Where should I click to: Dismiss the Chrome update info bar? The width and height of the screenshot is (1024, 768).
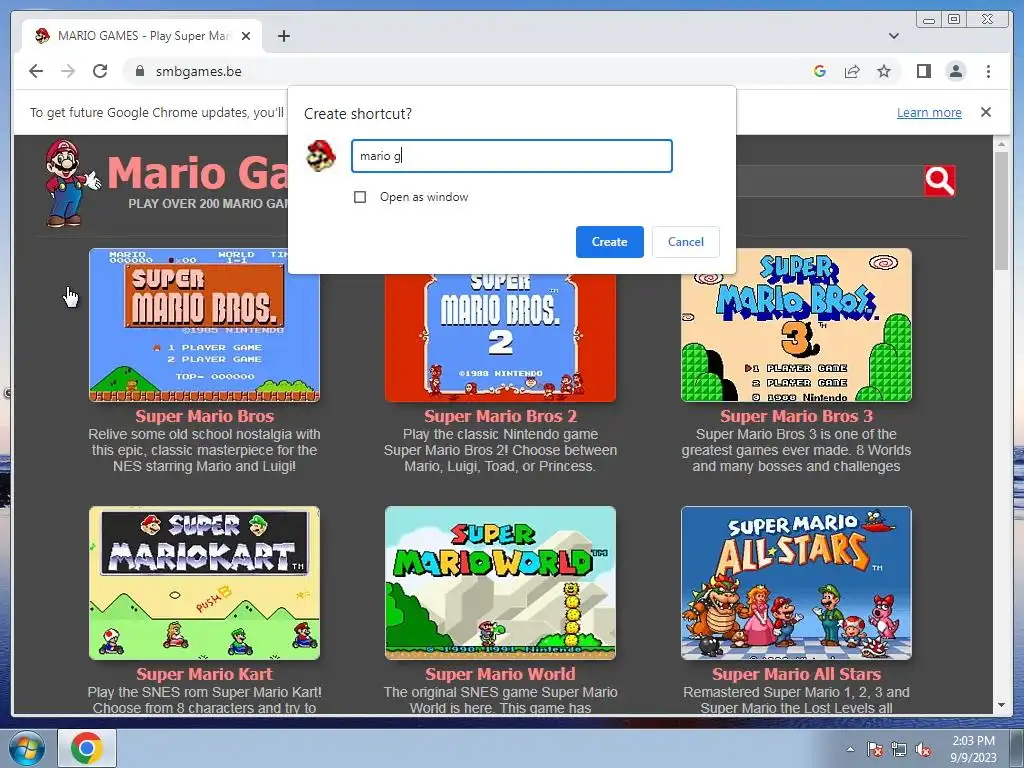coord(985,112)
